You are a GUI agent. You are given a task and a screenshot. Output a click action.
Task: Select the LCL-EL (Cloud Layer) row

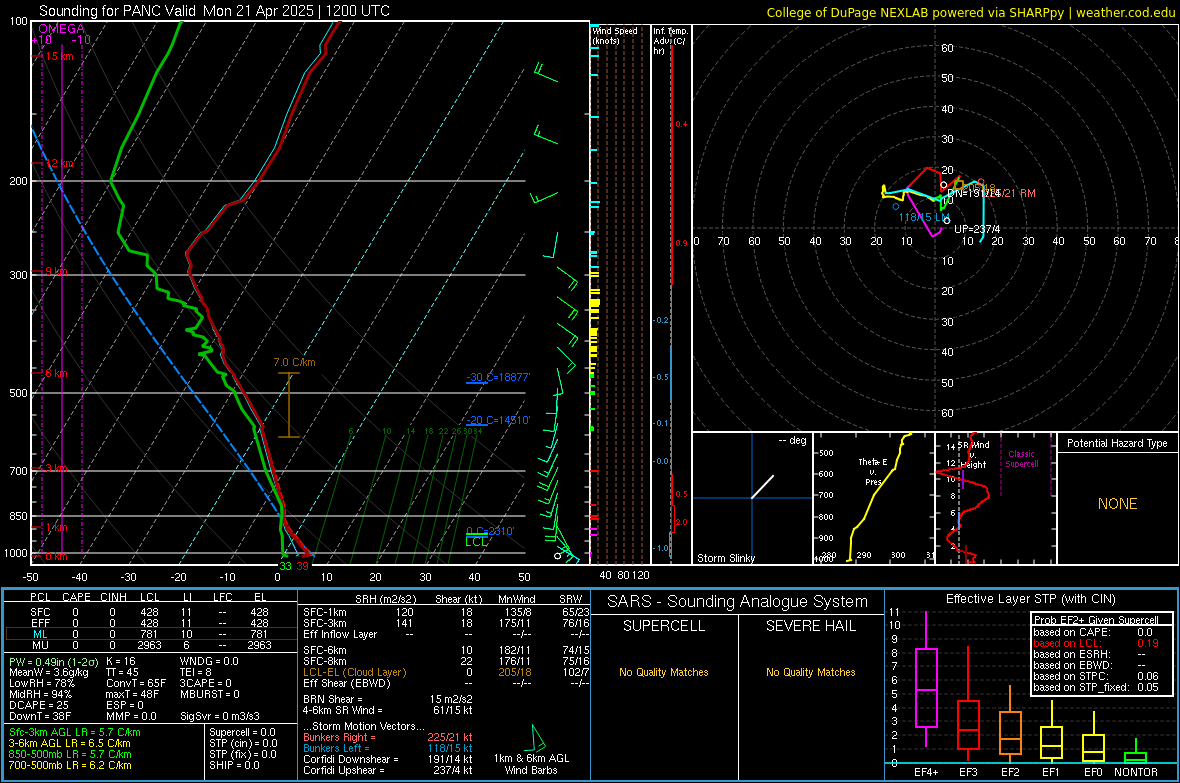click(x=446, y=672)
